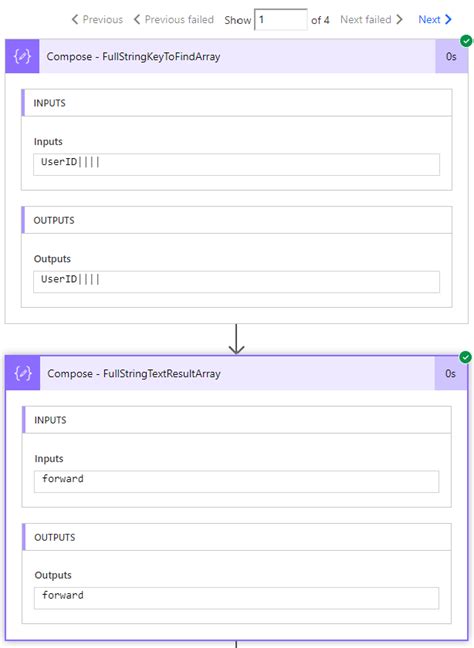The height and width of the screenshot is (648, 474).
Task: Collapse the Compose - FullStringTextResultArray header
Action: click(x=237, y=373)
